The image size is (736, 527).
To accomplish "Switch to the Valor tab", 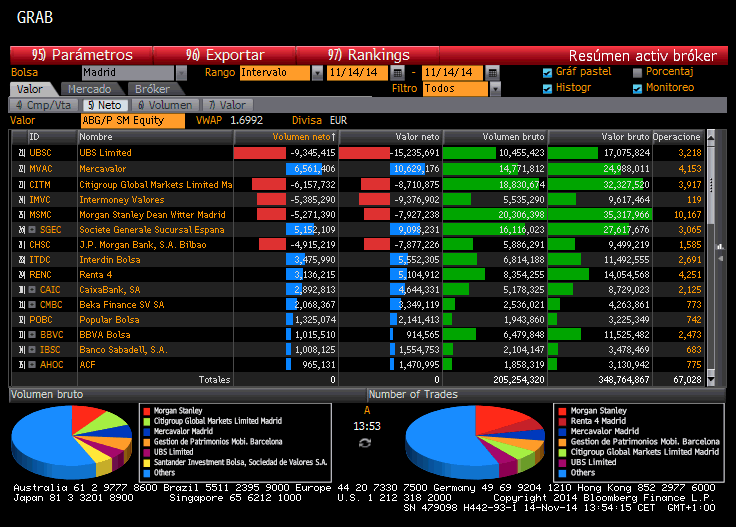I will point(30,89).
